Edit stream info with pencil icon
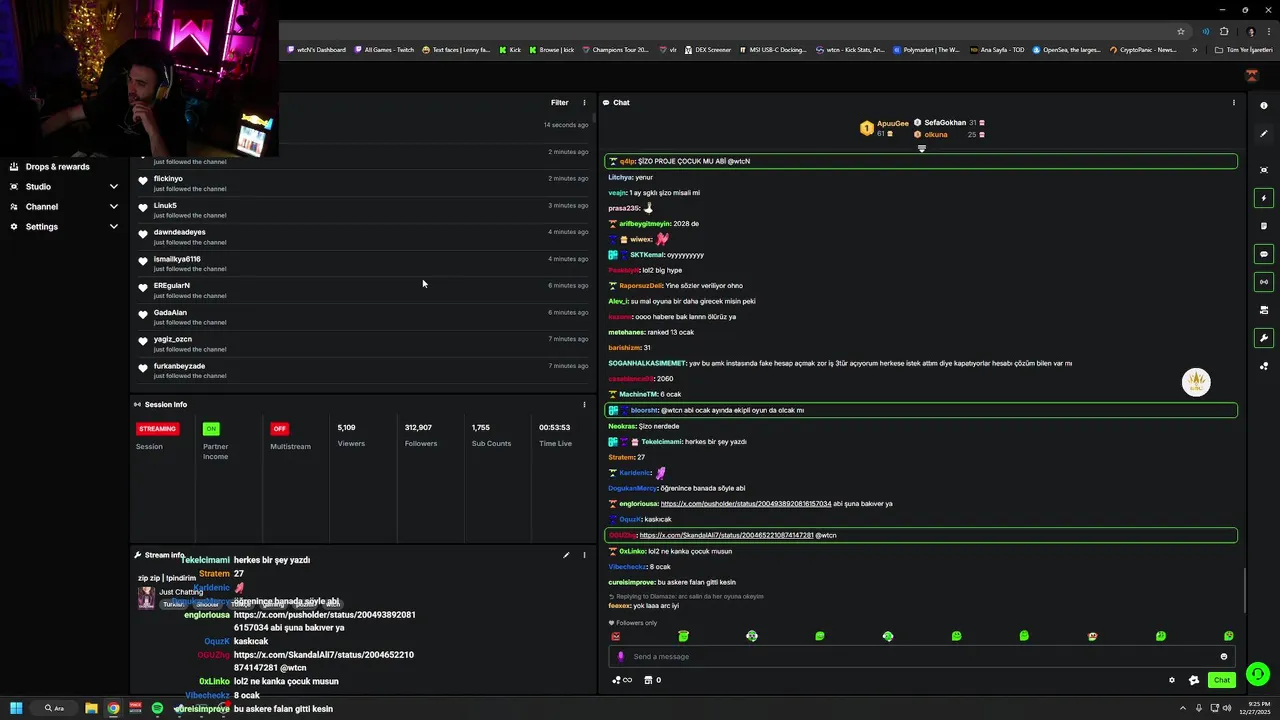This screenshot has width=1280, height=720. pos(566,555)
